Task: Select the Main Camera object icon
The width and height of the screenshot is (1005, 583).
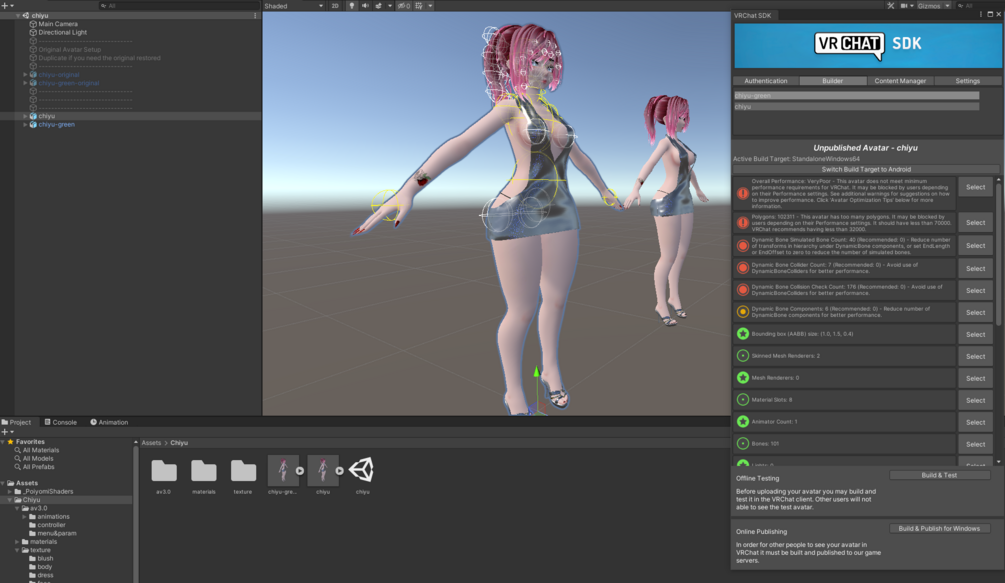Action: click(33, 24)
